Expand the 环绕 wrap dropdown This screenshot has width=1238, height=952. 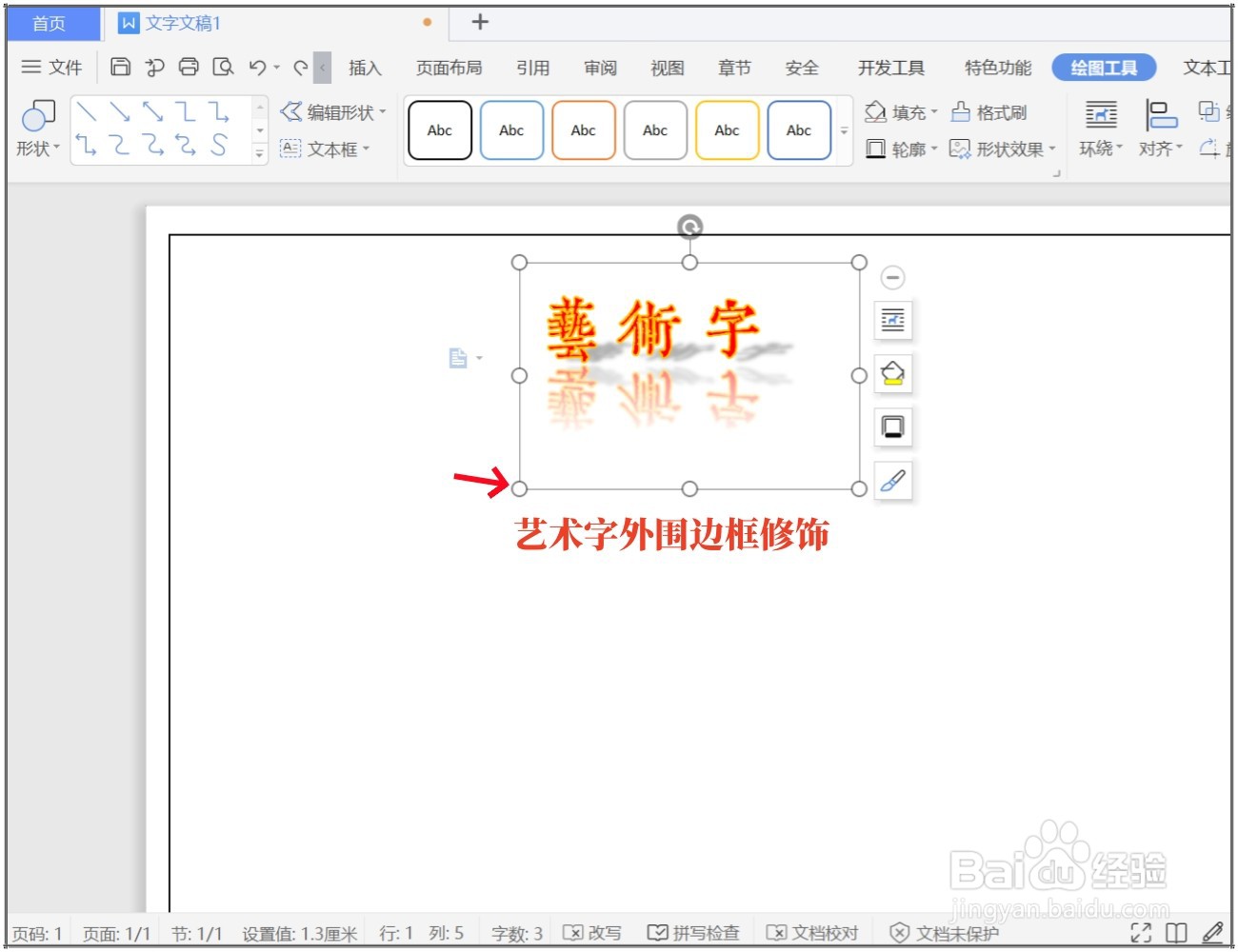(1119, 148)
